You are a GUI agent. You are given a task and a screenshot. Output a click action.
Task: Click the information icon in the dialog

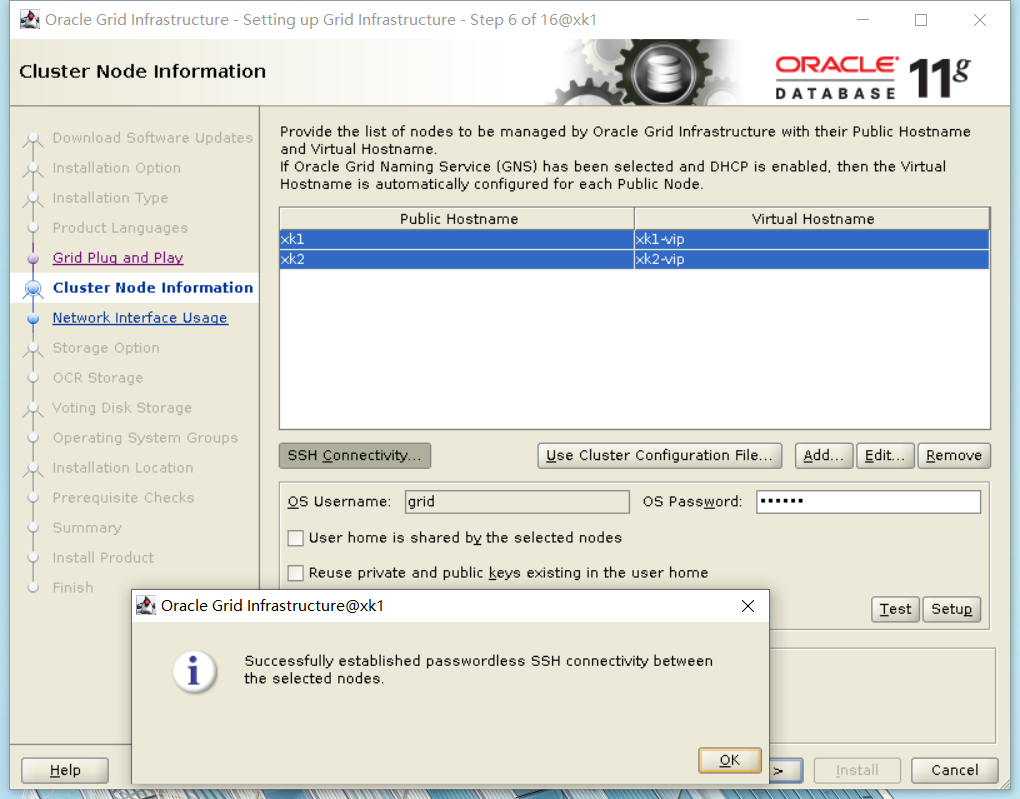pos(194,671)
